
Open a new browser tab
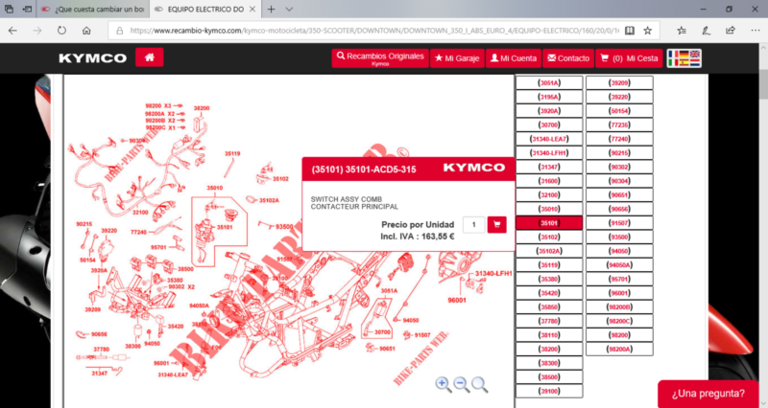[x=270, y=9]
